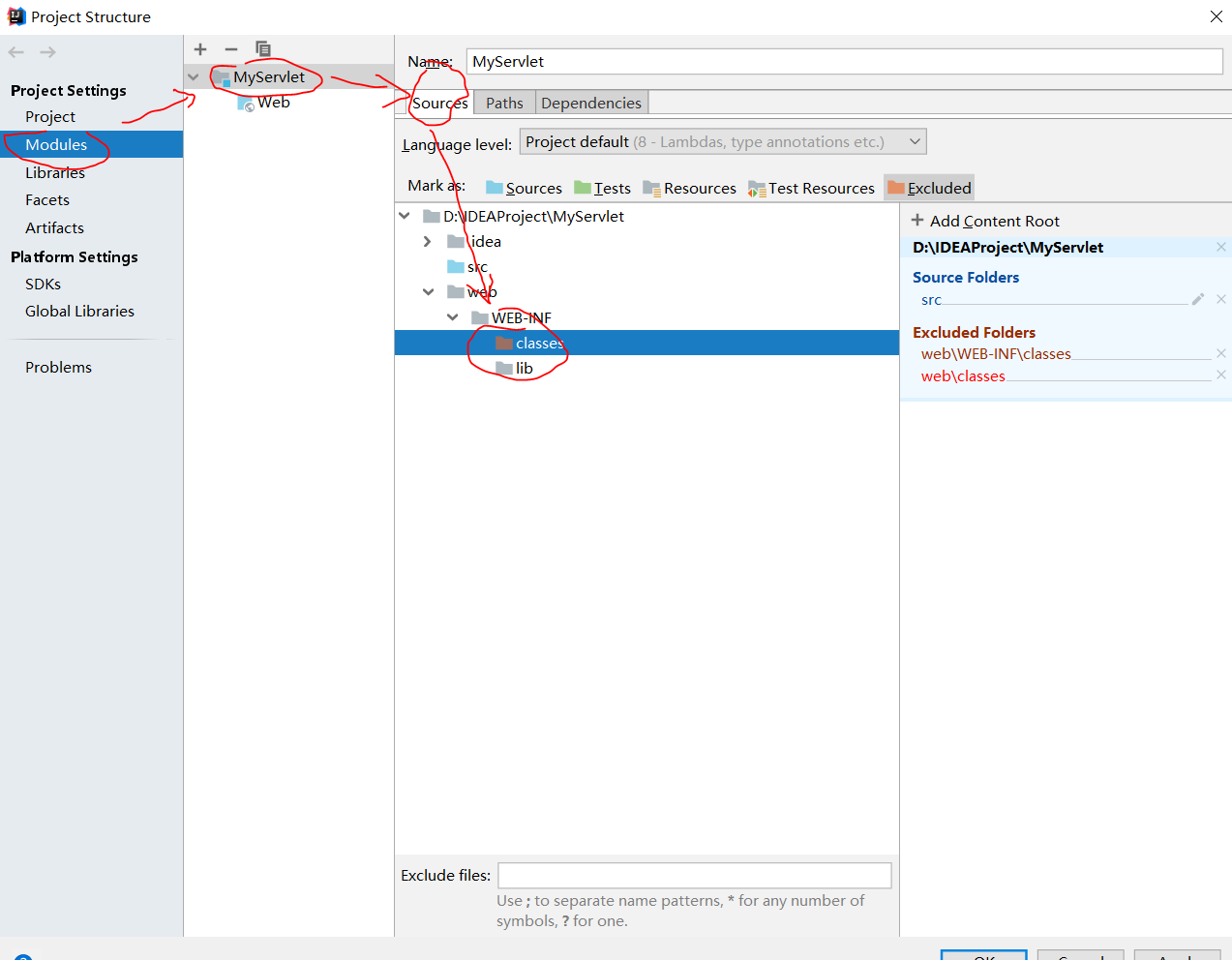This screenshot has width=1232, height=960.
Task: Open Libraries settings
Action: click(x=55, y=172)
